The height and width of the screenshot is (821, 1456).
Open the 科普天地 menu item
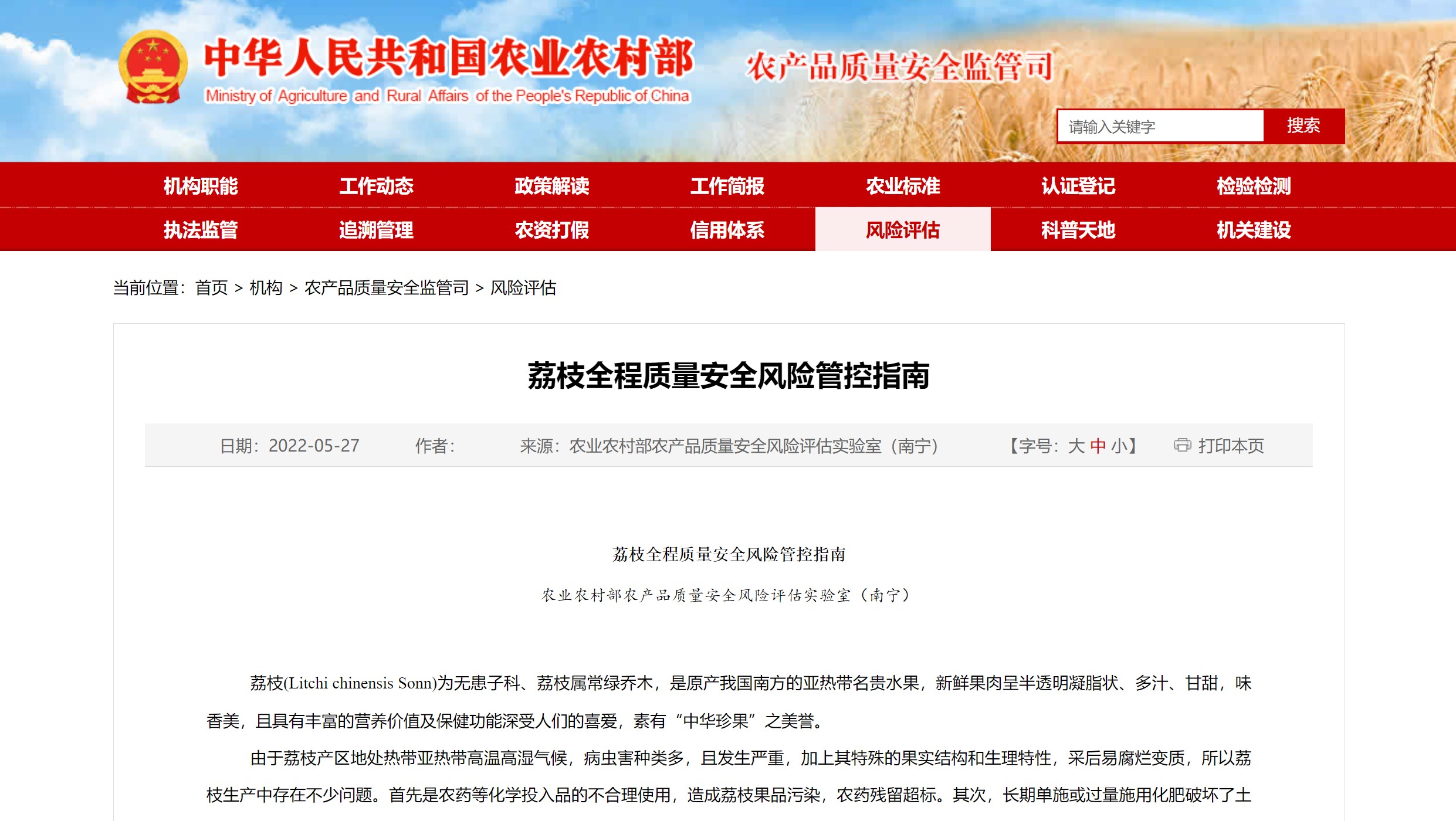tap(1078, 230)
